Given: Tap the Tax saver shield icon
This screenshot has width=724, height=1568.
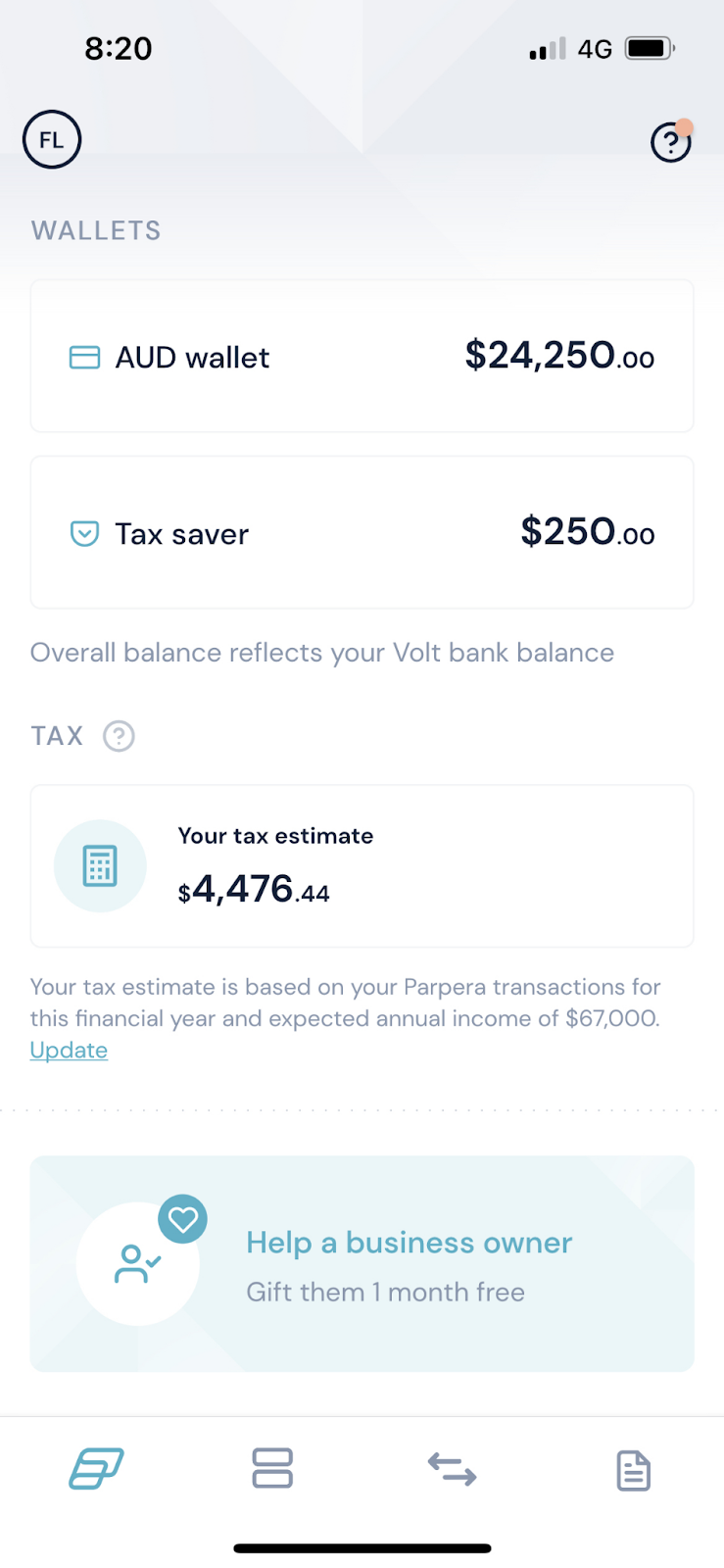Looking at the screenshot, I should point(85,534).
